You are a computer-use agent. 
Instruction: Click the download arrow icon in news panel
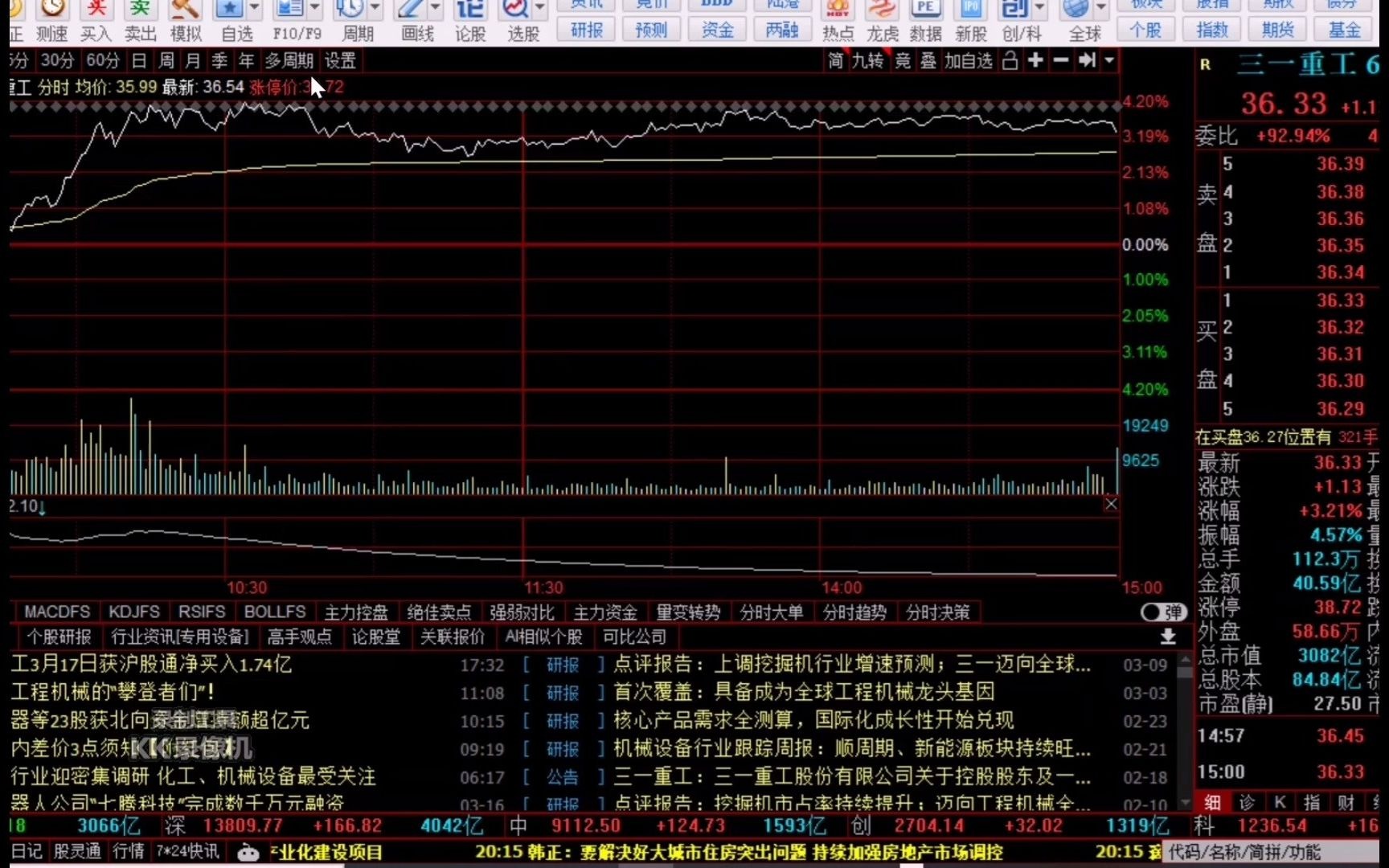(1168, 637)
